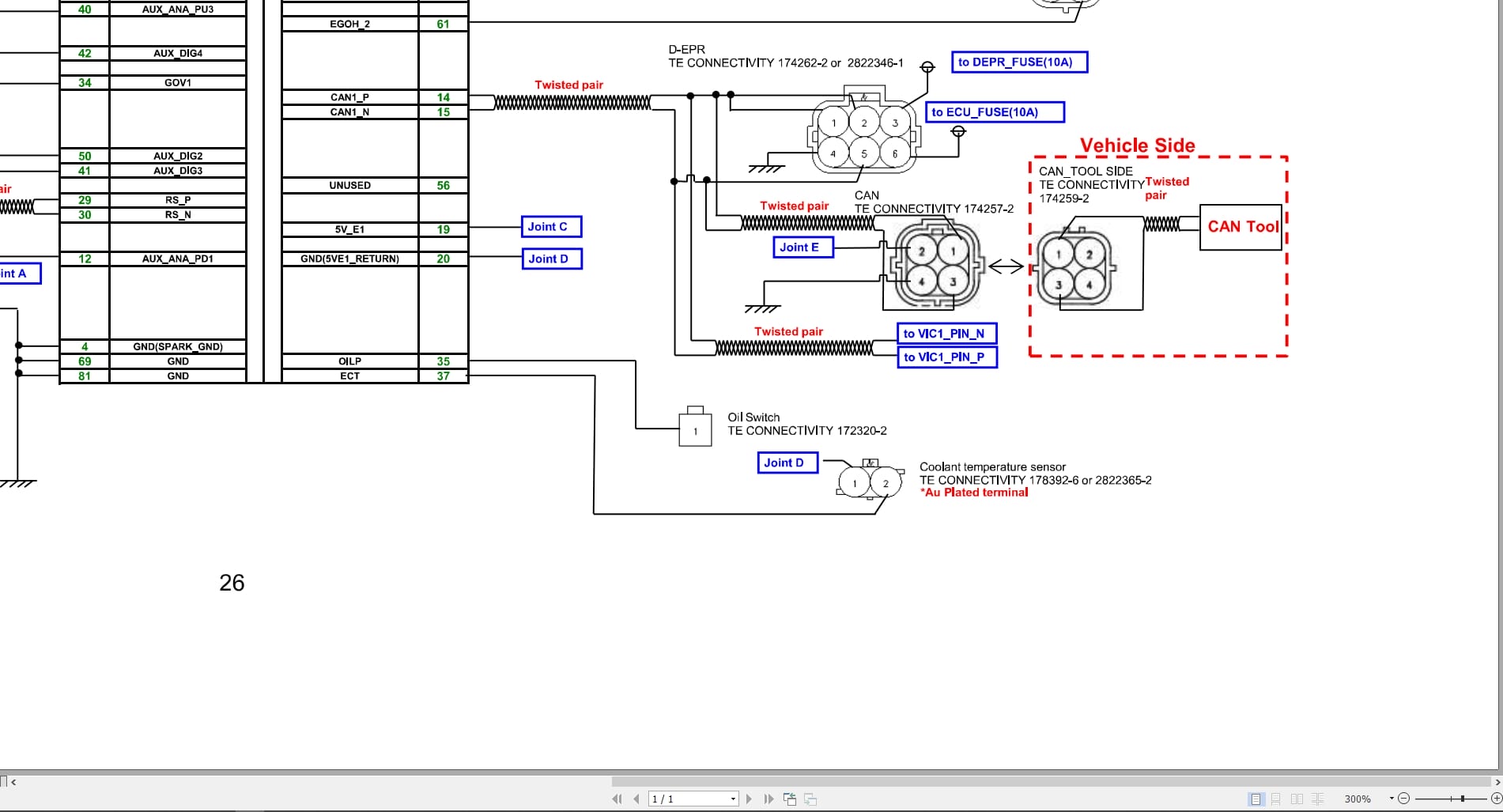Click the horizontal scrollbar right arrow
Screen dimensions: 1503x812
click(1497, 782)
